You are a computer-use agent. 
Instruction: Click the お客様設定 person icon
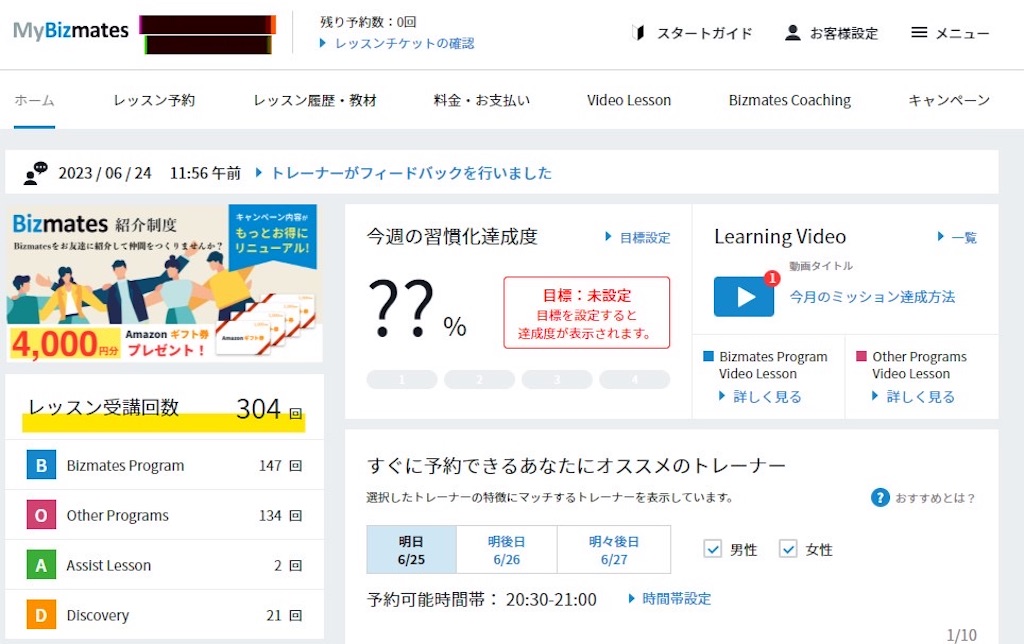(792, 33)
